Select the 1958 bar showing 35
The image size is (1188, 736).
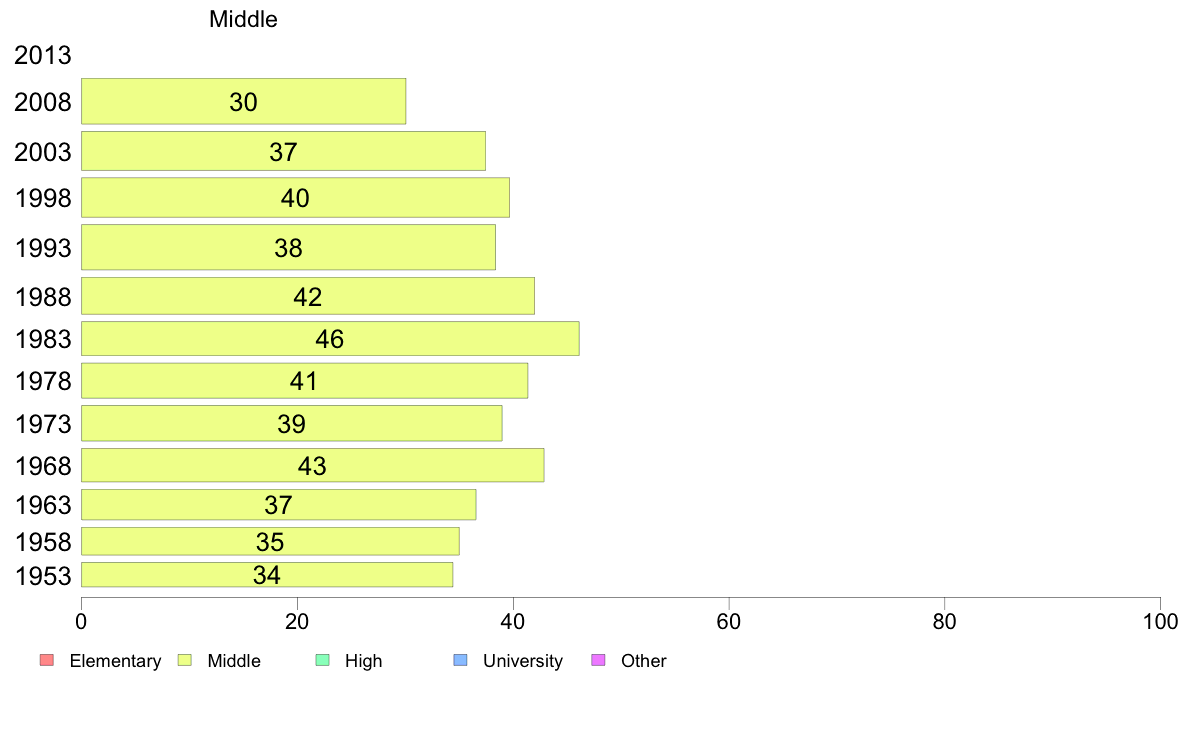[270, 541]
